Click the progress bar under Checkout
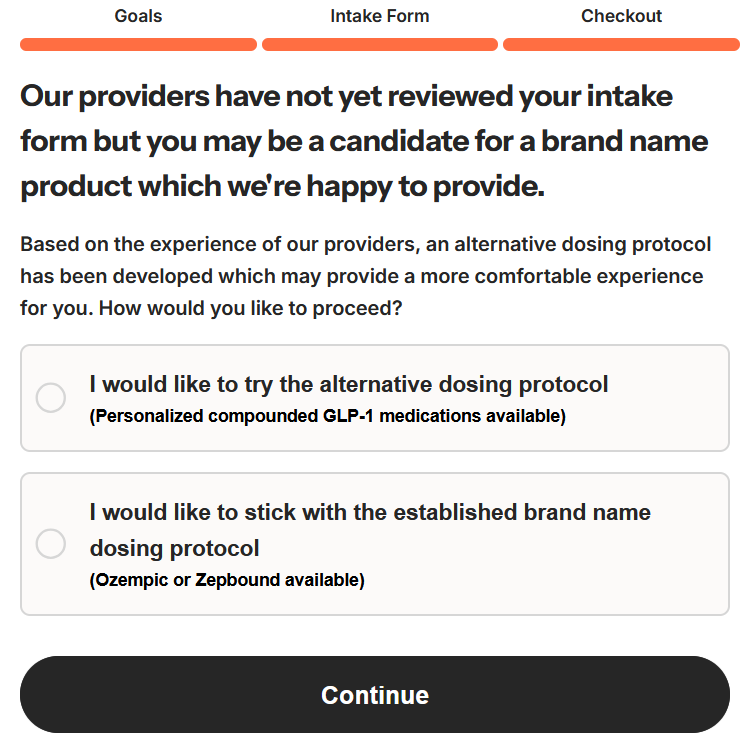 point(621,44)
